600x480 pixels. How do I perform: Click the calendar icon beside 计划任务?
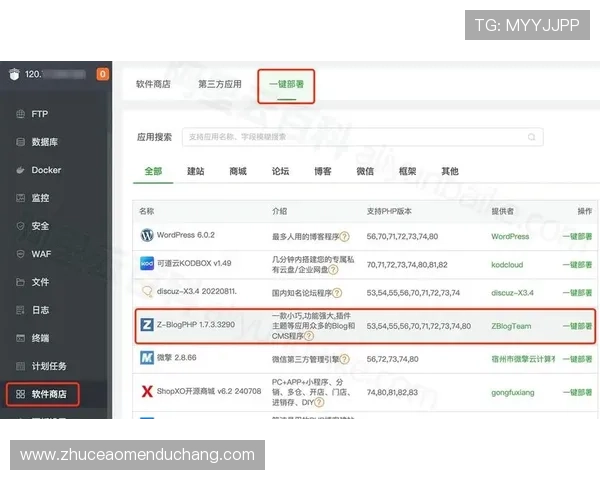[x=21, y=366]
